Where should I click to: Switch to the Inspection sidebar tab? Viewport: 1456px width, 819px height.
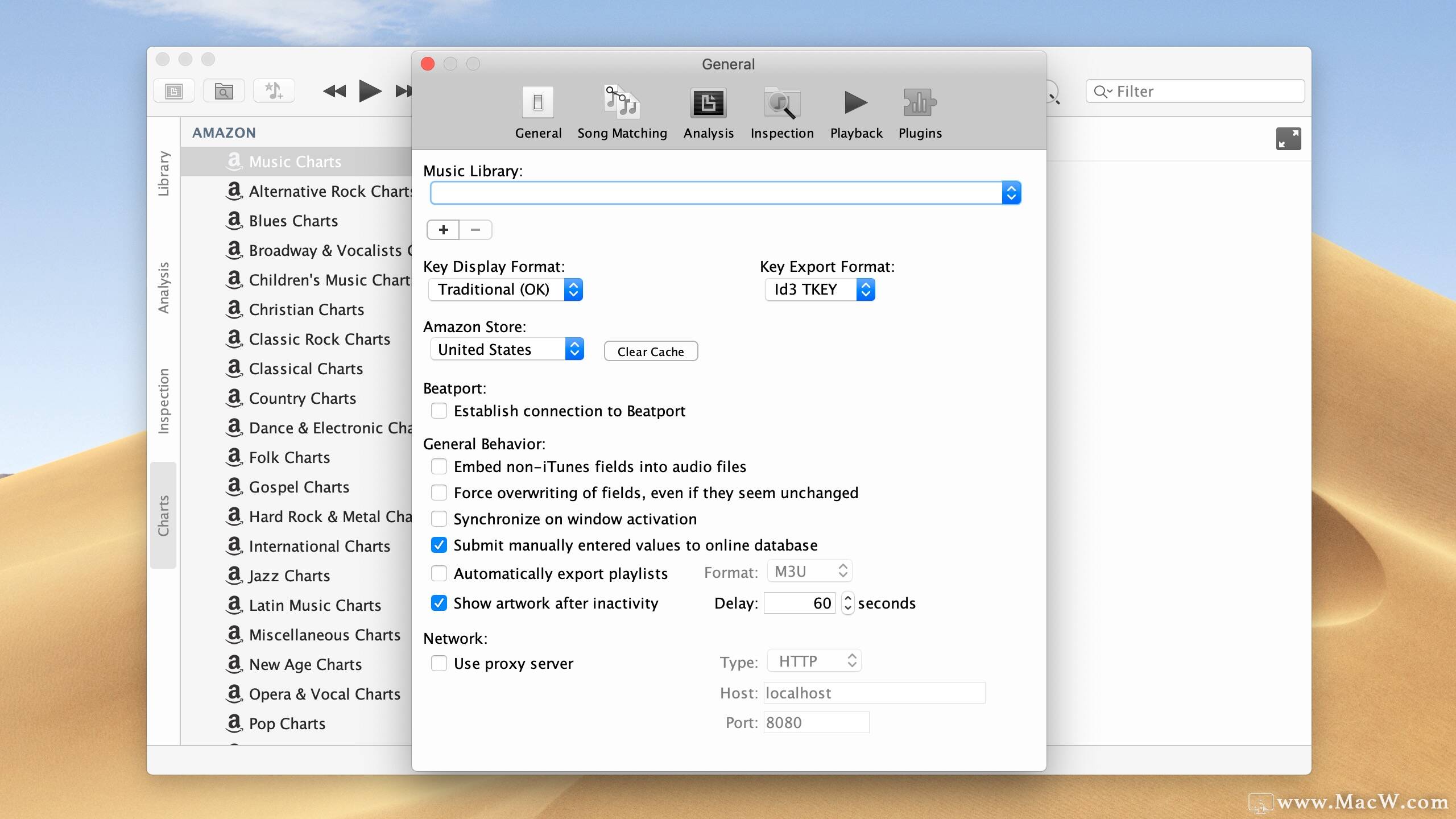[164, 401]
